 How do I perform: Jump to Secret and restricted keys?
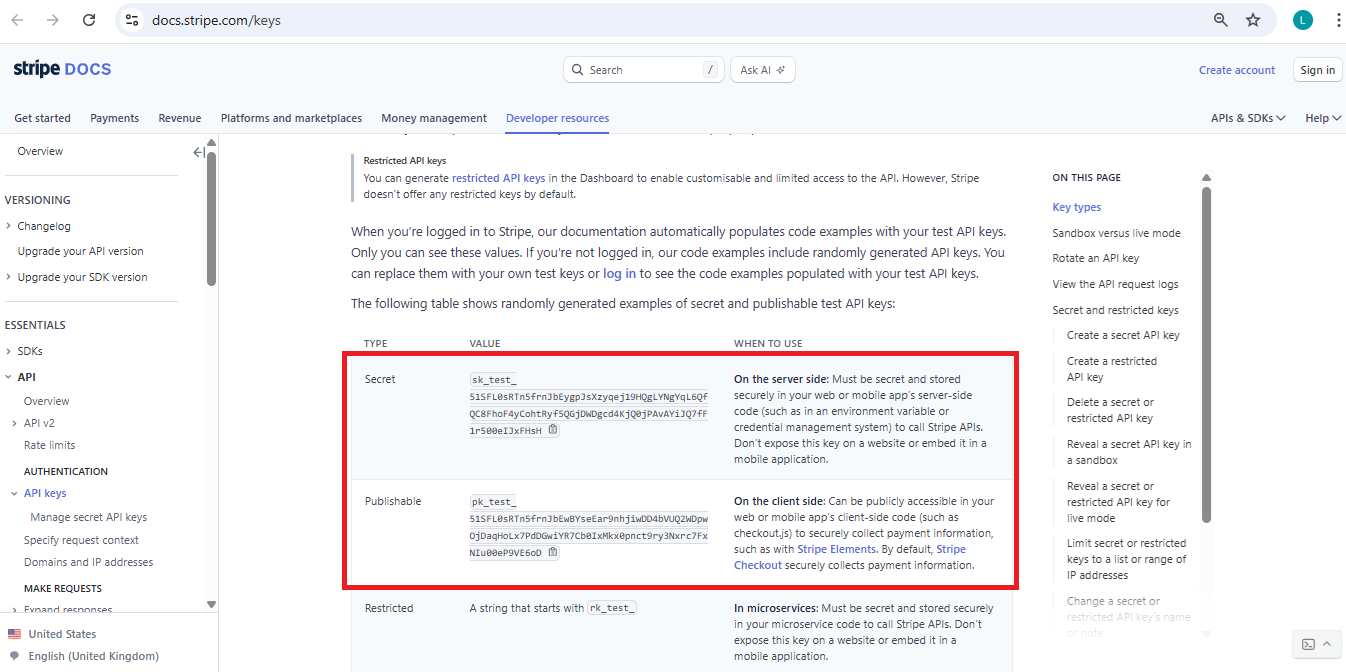[1115, 310]
